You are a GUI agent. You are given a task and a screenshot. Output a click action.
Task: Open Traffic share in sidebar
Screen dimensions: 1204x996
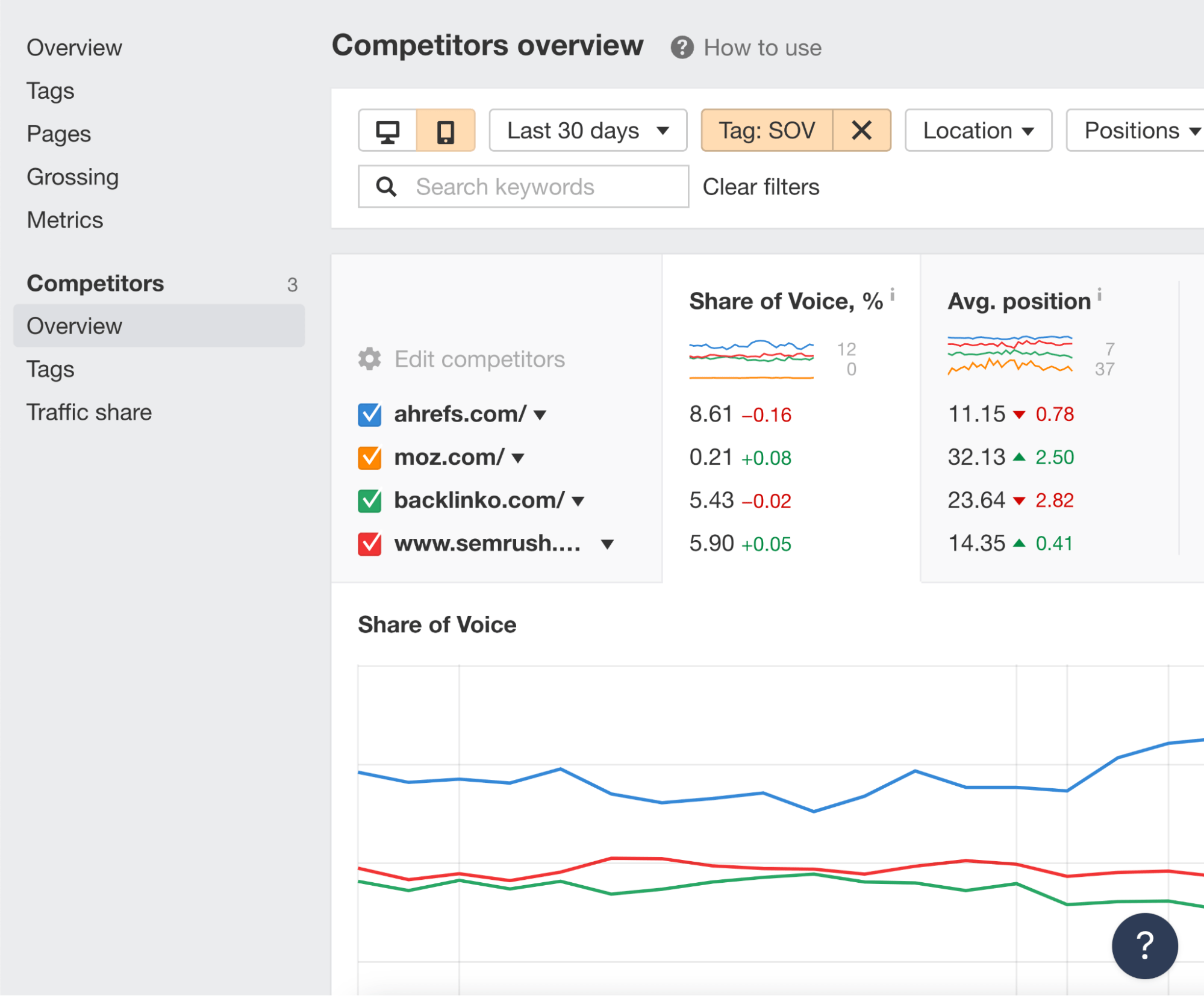coord(89,412)
